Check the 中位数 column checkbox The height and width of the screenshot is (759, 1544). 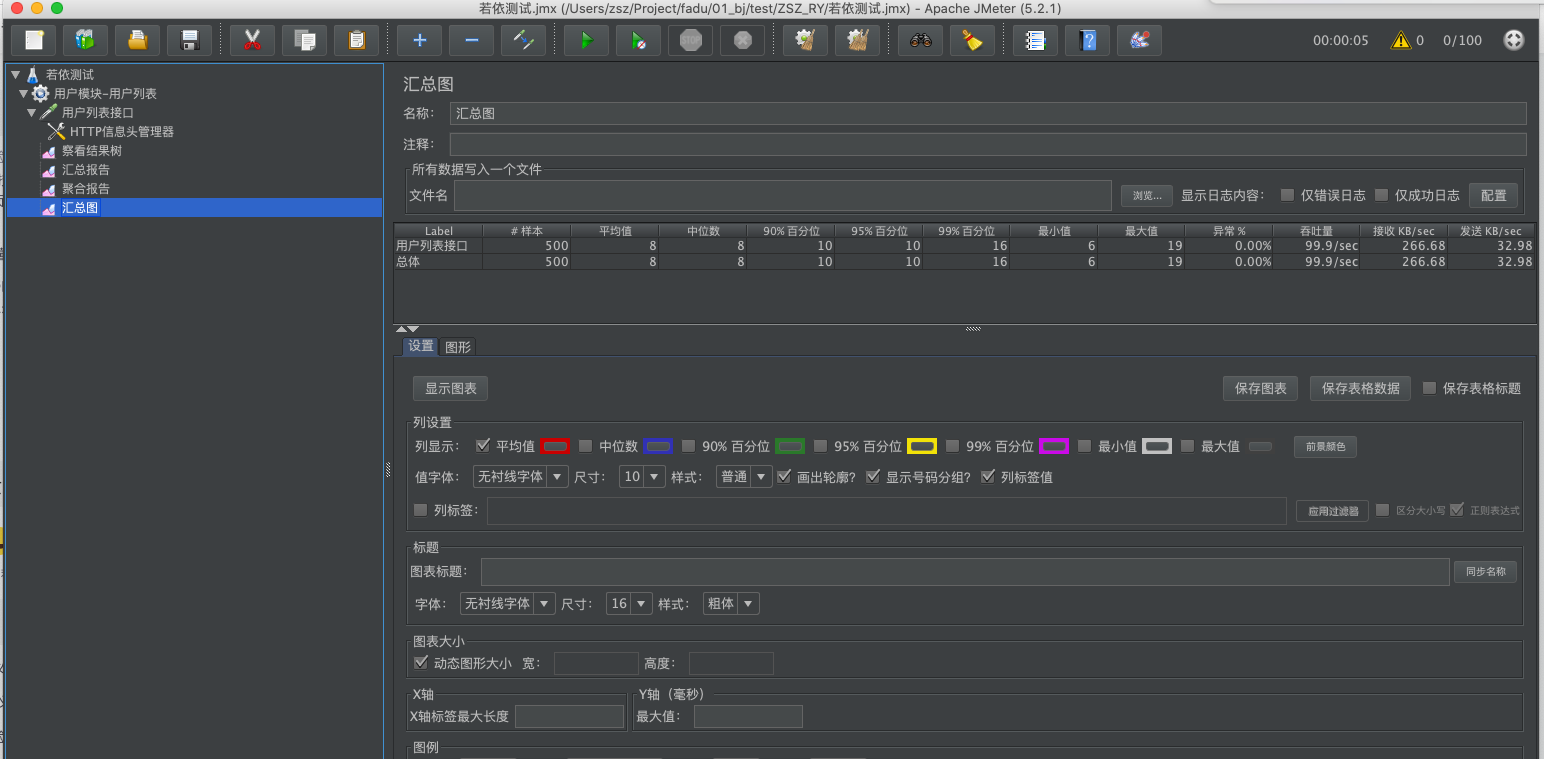pos(586,446)
